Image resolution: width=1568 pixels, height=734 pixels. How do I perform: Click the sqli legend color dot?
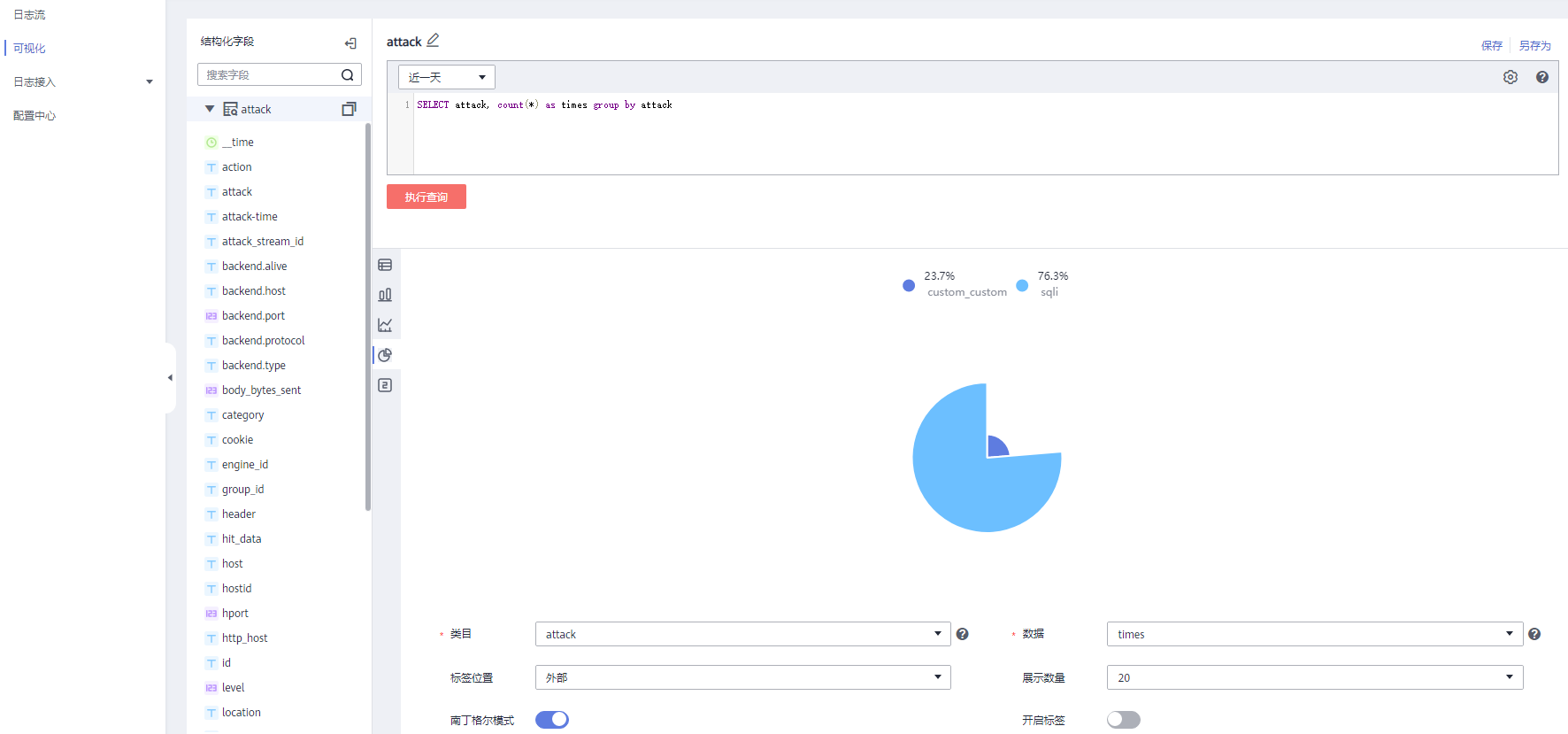tap(1022, 285)
